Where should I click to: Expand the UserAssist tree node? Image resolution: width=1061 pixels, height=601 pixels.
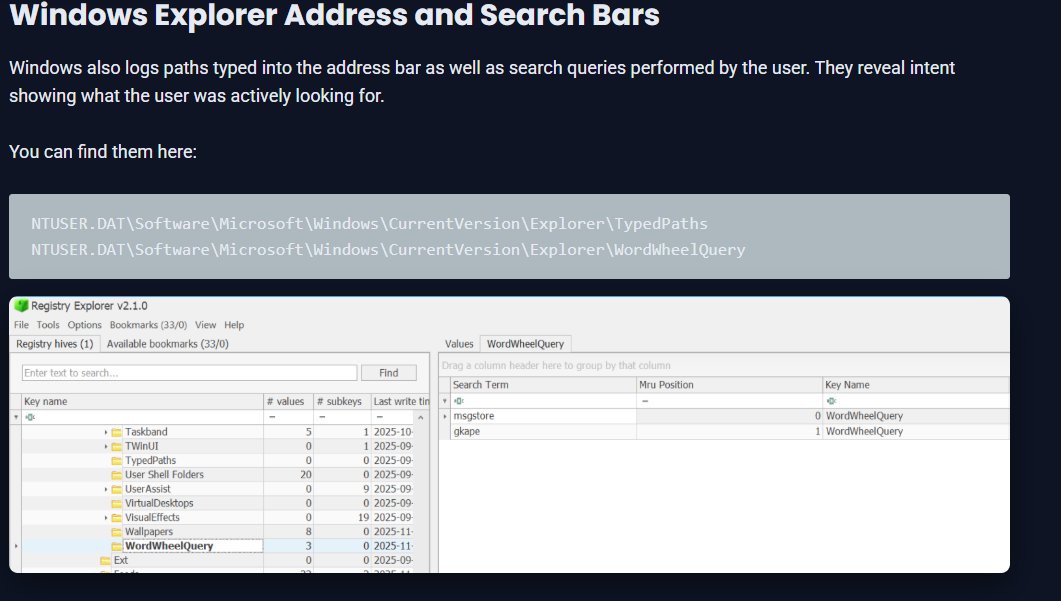(106, 489)
